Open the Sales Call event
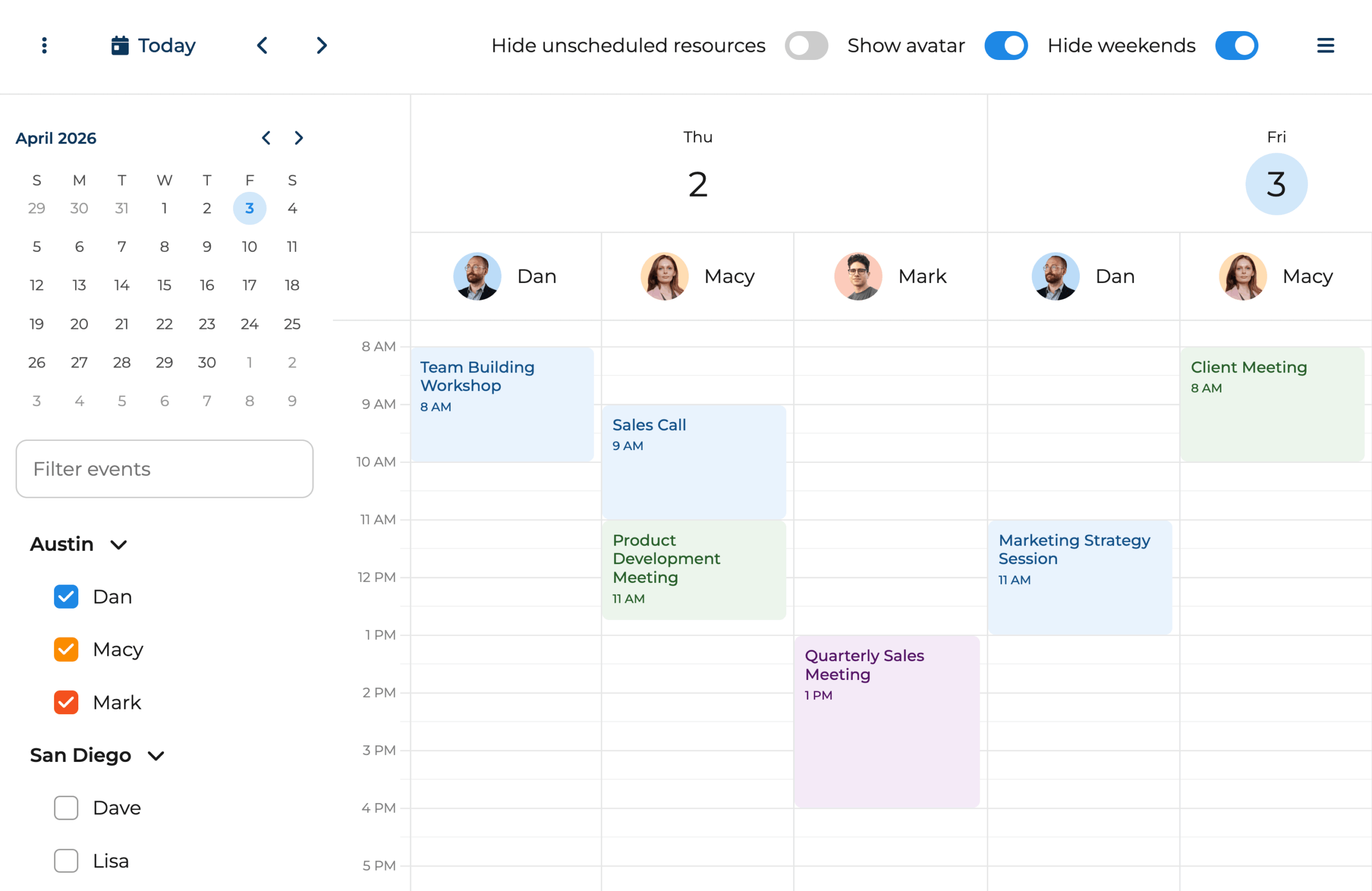 point(694,461)
